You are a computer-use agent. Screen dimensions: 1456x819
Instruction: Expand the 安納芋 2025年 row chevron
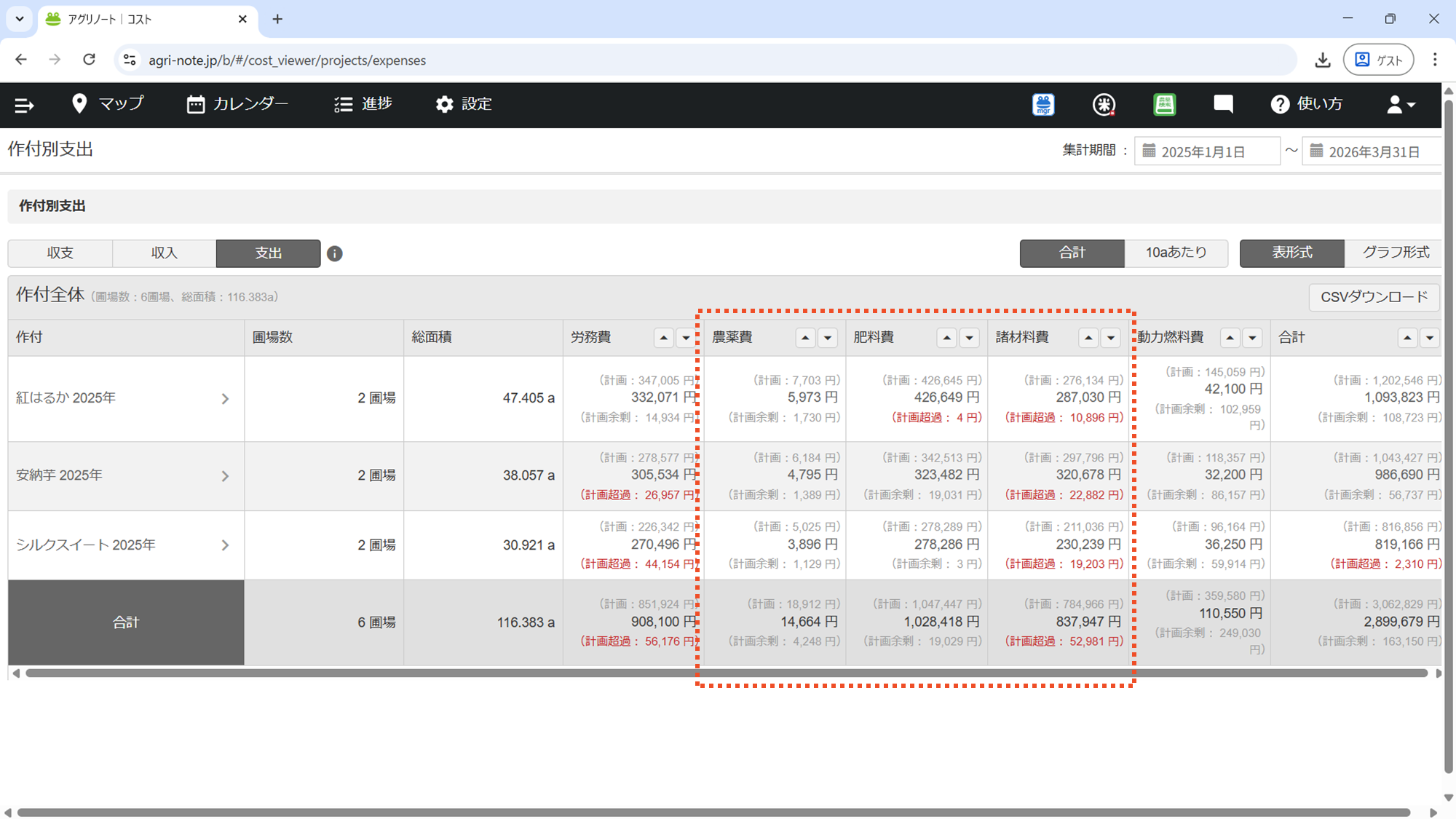(x=225, y=476)
